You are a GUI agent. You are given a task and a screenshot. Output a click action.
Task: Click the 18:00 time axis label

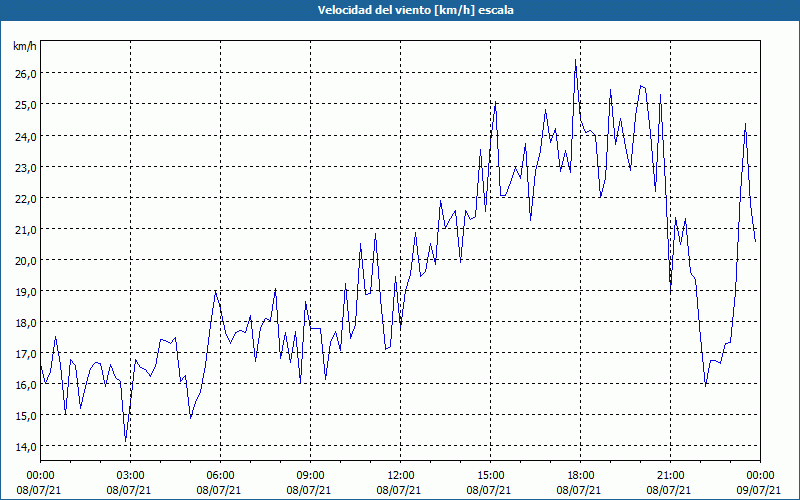coord(581,476)
